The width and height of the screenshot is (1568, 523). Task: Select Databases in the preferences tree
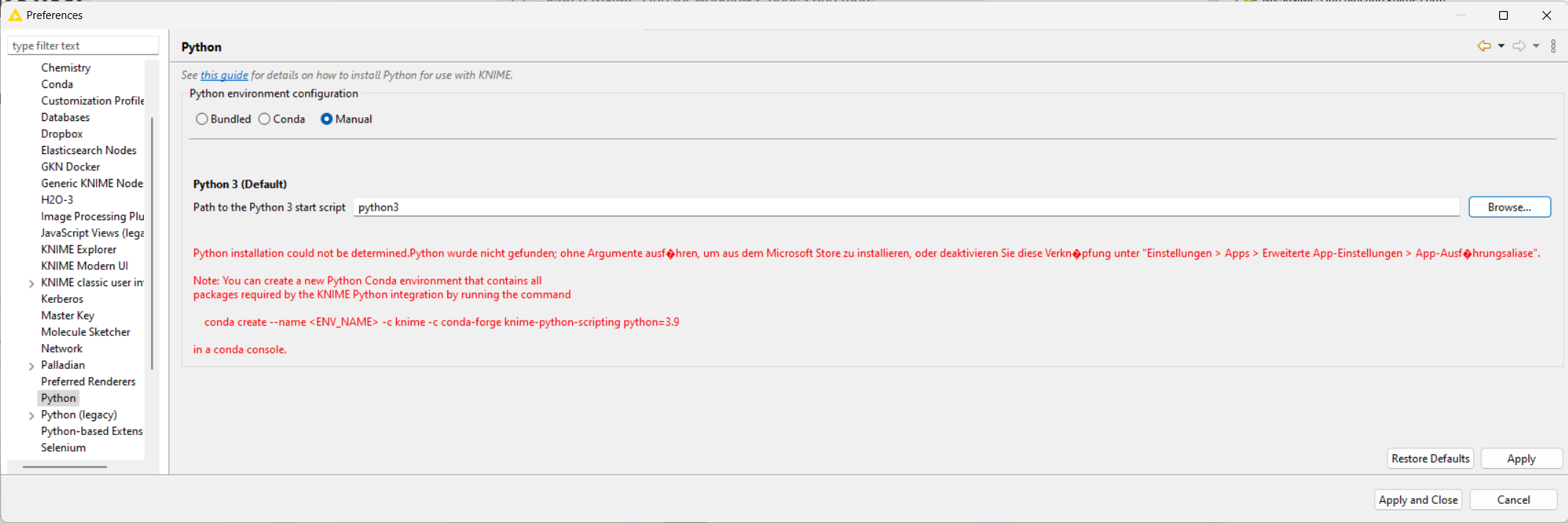(x=65, y=117)
